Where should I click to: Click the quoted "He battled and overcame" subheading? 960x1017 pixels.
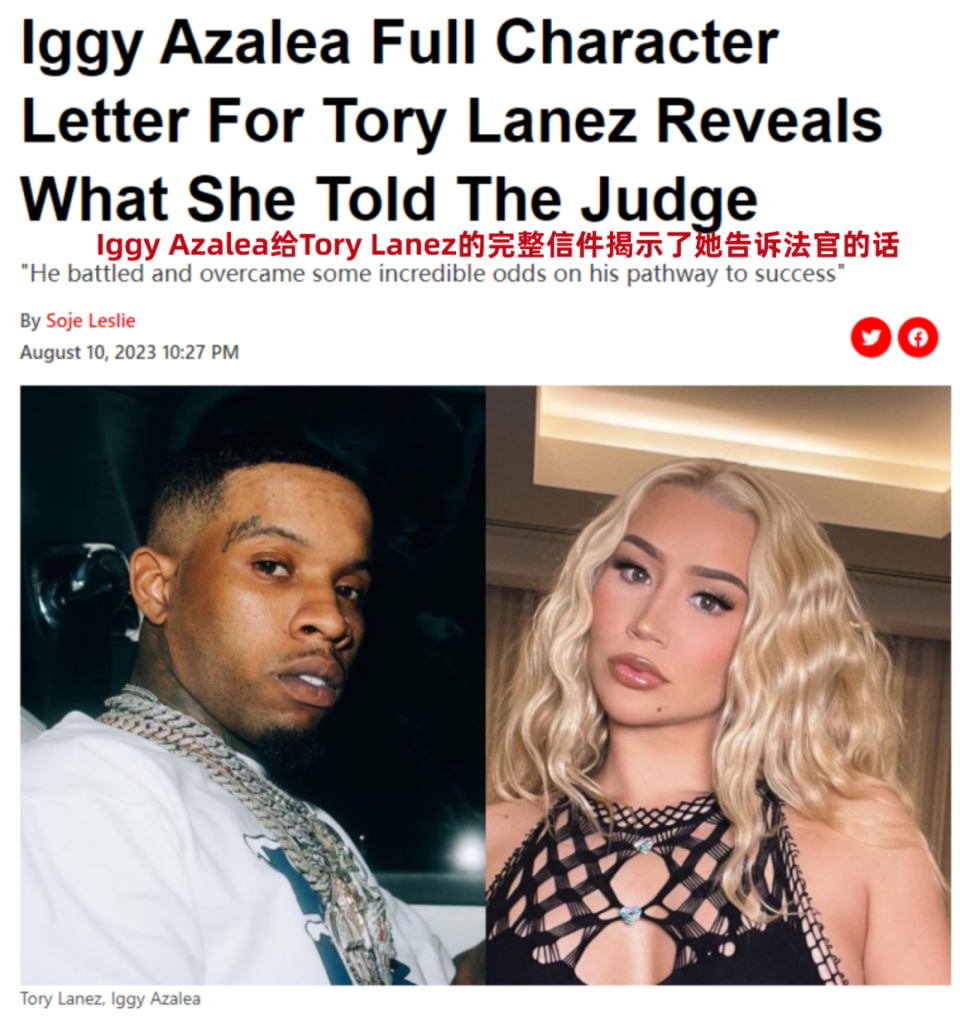[x=433, y=274]
